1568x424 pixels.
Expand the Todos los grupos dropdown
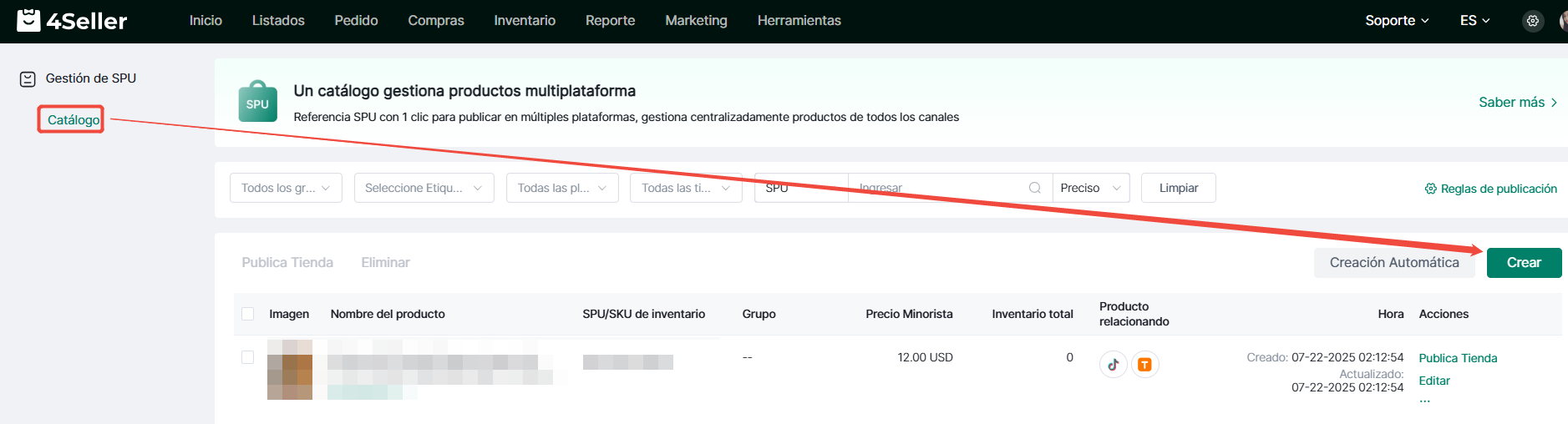pyautogui.click(x=286, y=188)
